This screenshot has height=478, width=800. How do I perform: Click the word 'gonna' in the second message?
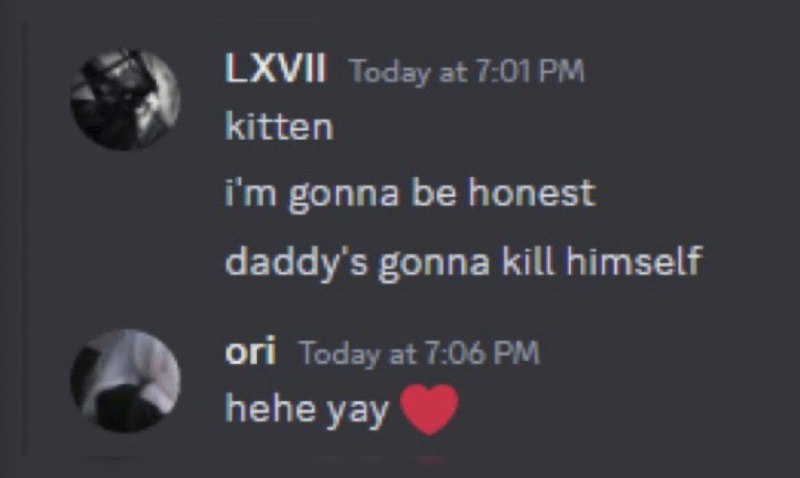click(343, 196)
